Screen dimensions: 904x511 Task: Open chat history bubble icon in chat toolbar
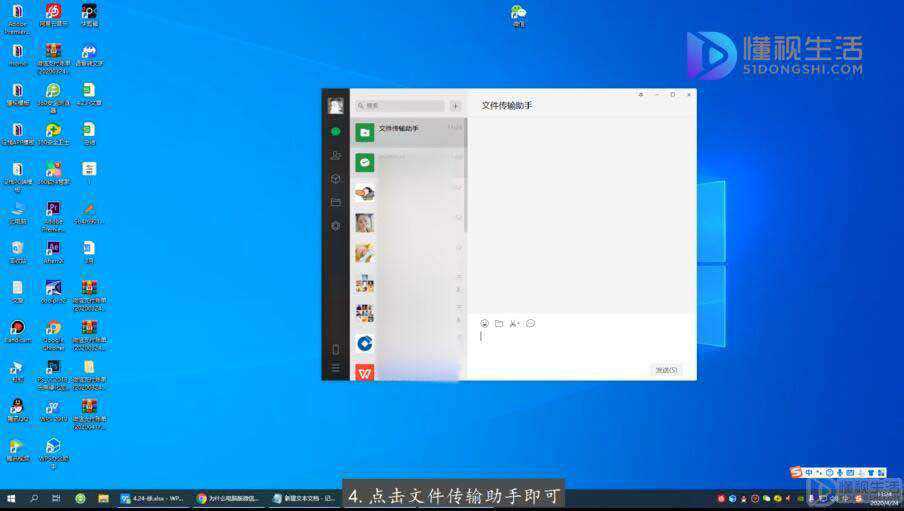(x=530, y=324)
